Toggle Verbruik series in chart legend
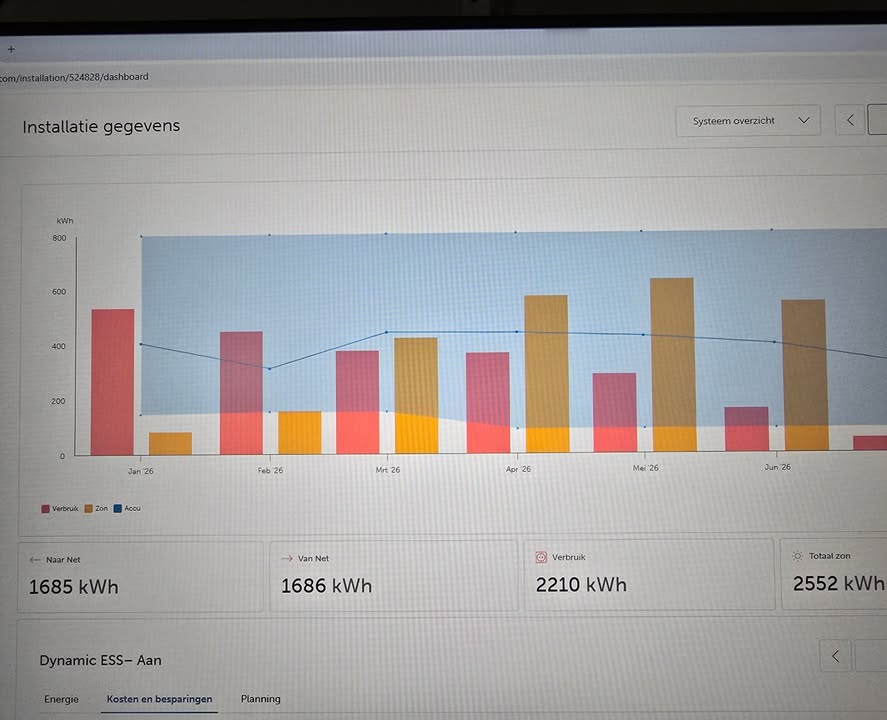Viewport: 887px width, 720px height. point(59,508)
